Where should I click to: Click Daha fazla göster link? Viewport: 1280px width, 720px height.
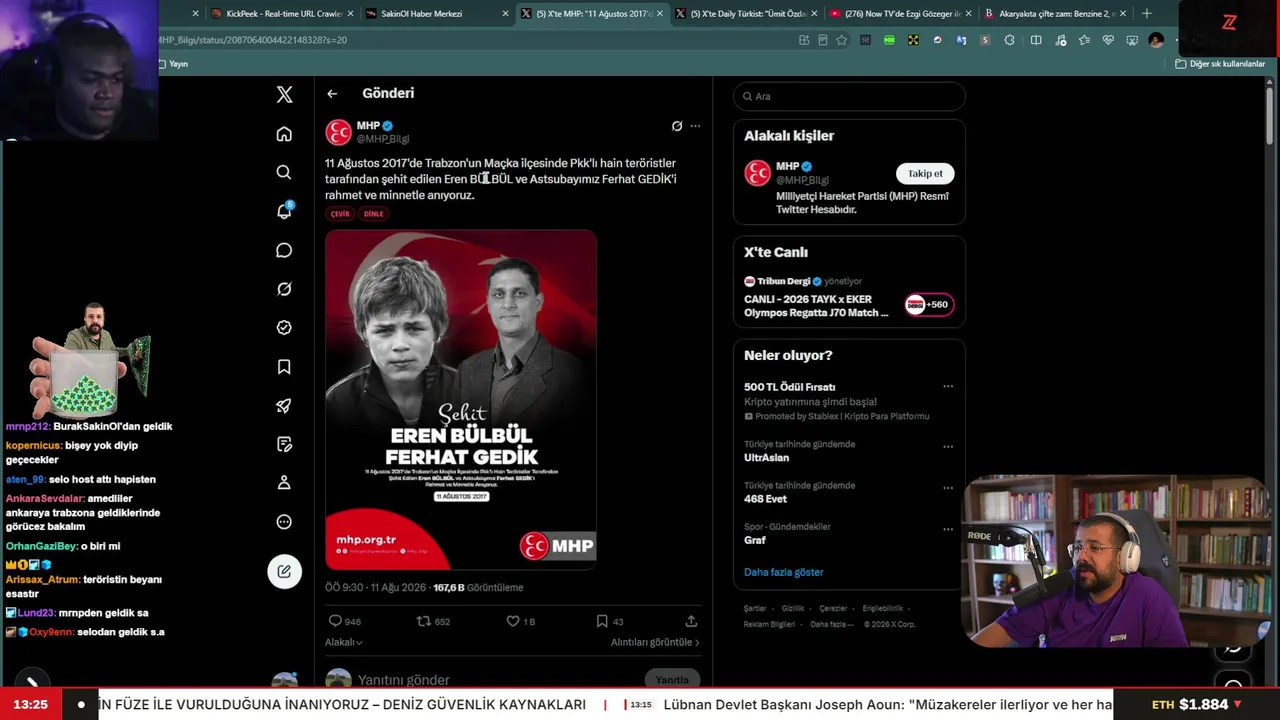(784, 572)
